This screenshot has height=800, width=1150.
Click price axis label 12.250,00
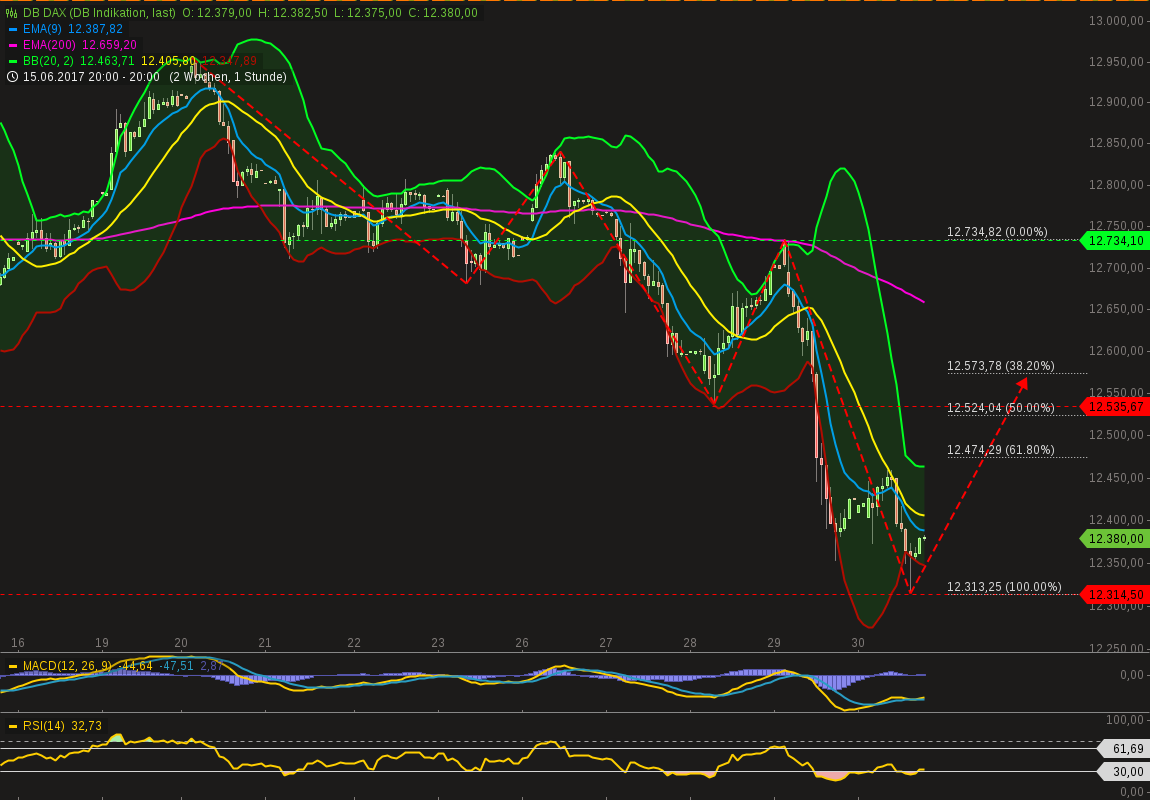1118,648
